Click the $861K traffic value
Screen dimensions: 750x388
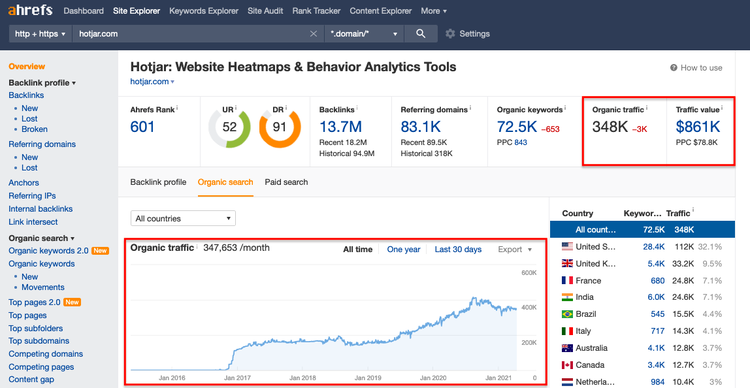coord(698,127)
